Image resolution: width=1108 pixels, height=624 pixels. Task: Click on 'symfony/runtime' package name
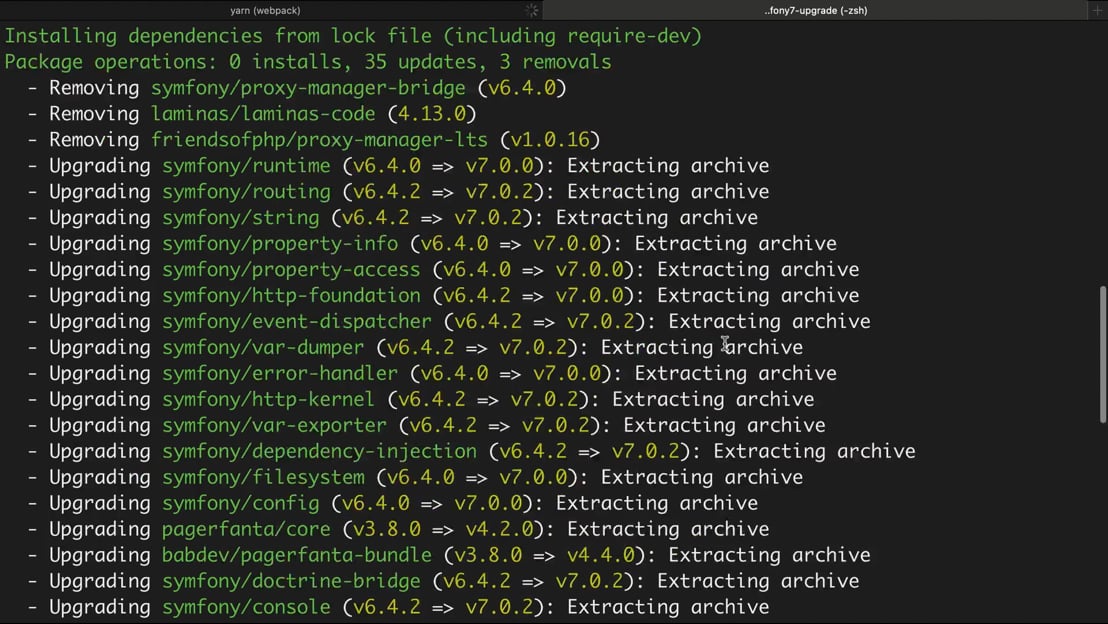click(246, 165)
